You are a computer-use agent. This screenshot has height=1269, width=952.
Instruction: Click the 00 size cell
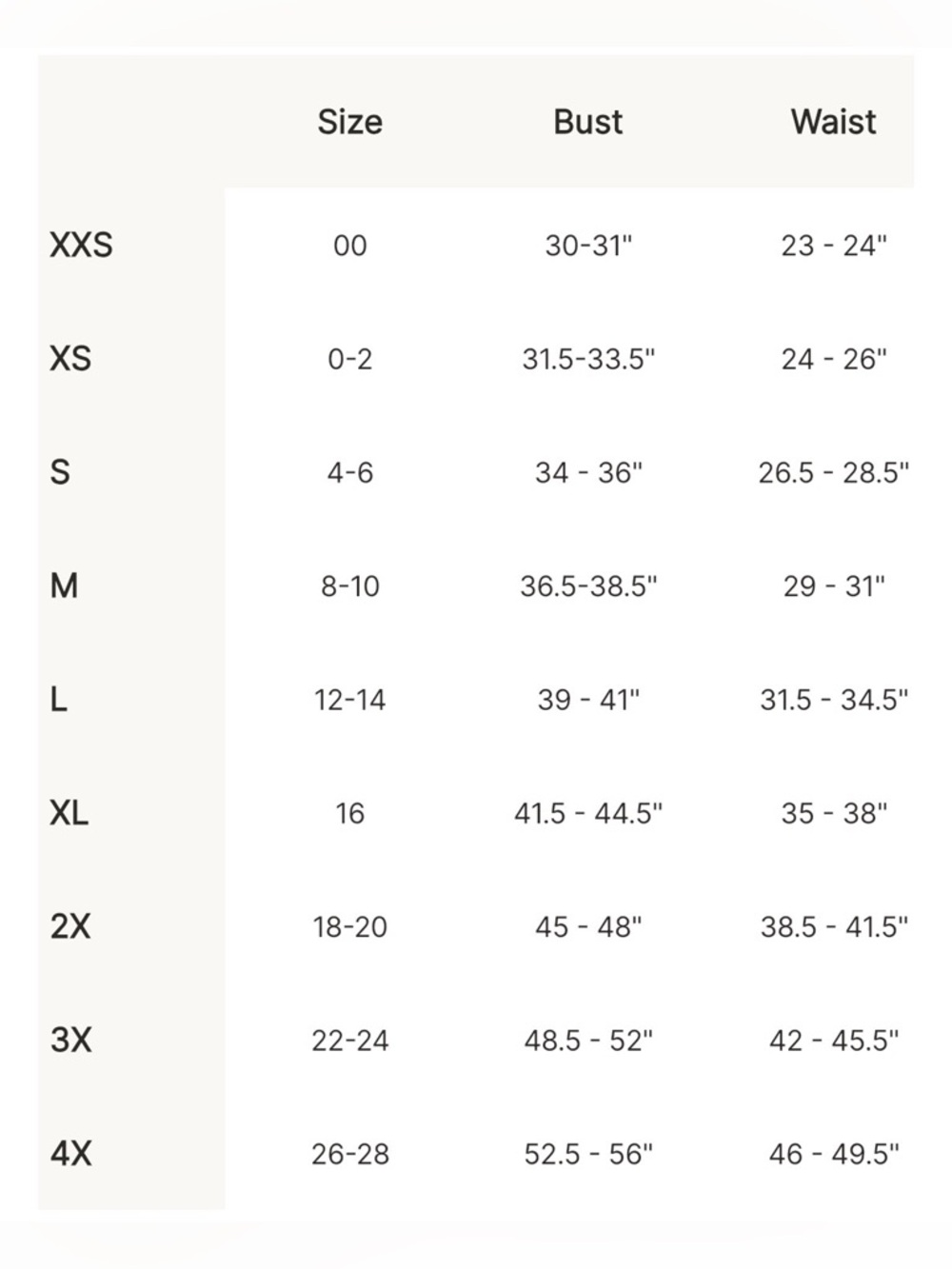(x=349, y=246)
